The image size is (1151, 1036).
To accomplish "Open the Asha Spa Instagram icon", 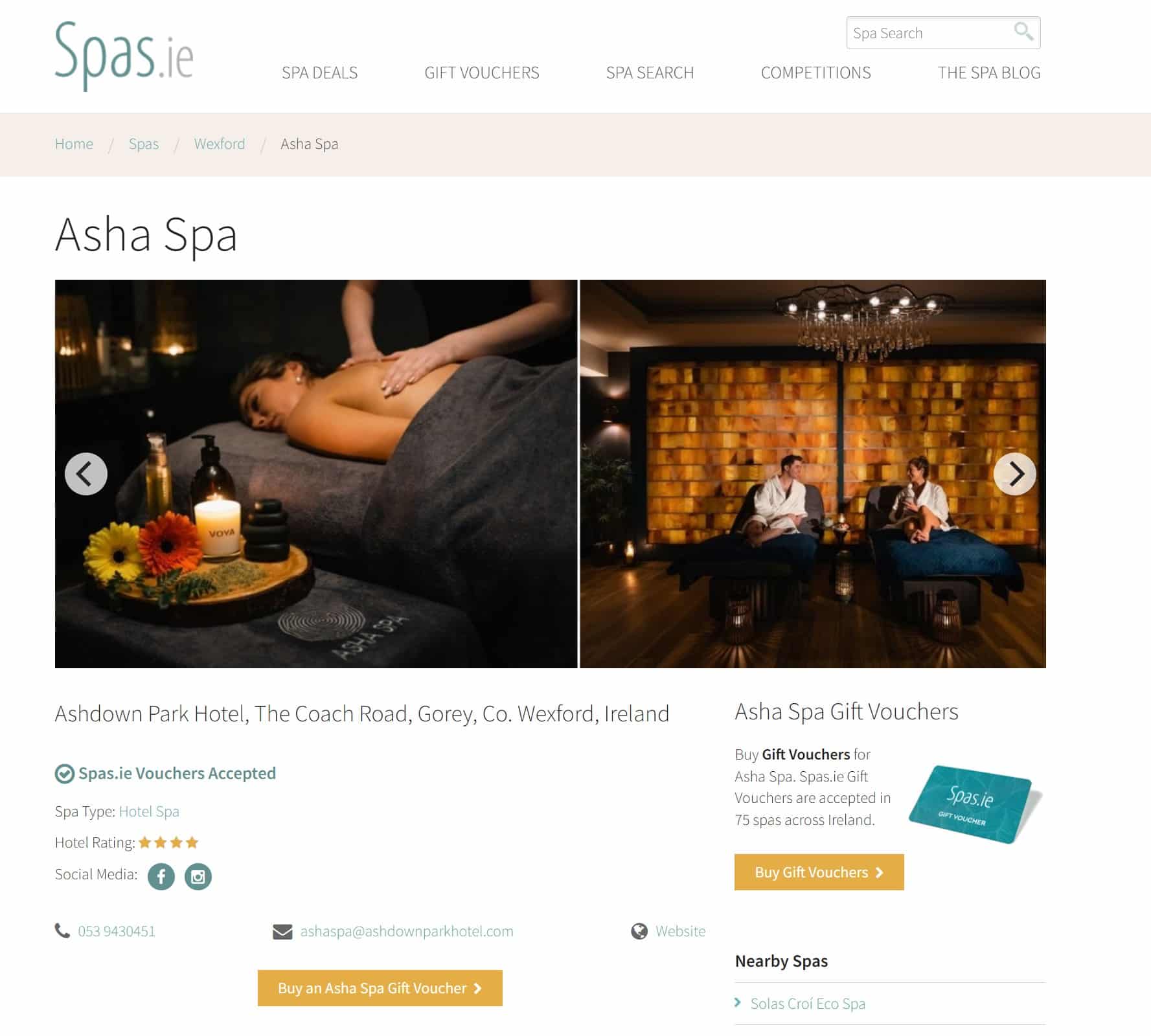I will coord(198,877).
